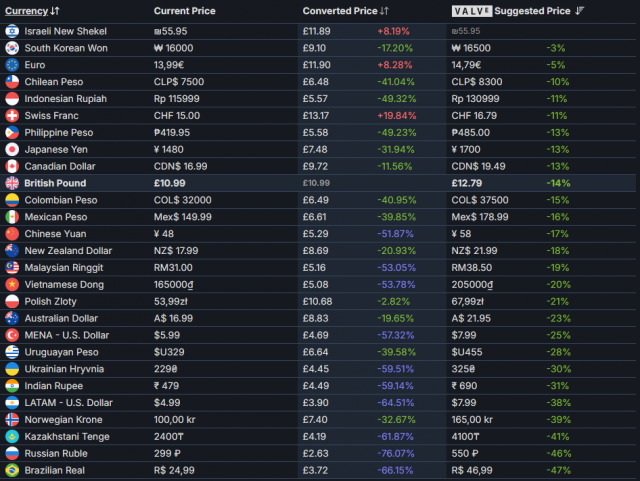Click the Canadian flag icon
640x481 pixels.
pyautogui.click(x=13, y=166)
